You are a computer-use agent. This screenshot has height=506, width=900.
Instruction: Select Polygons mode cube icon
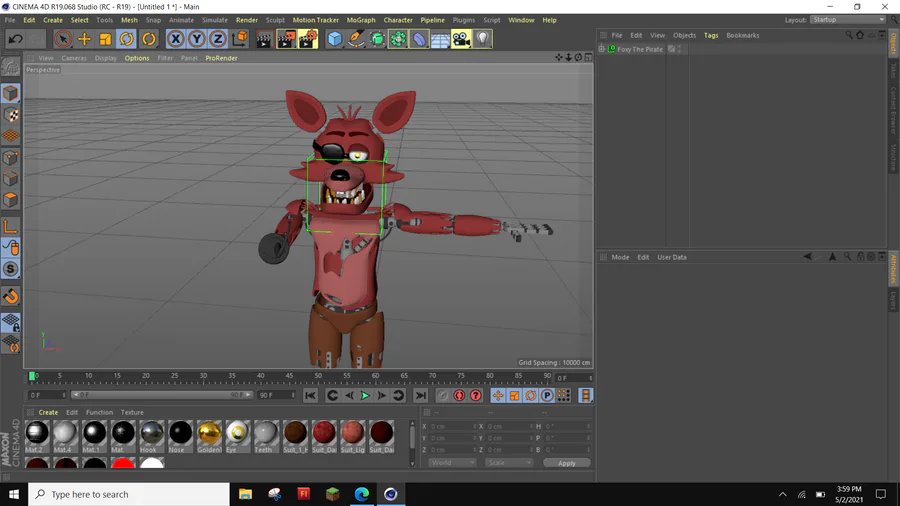coord(10,200)
